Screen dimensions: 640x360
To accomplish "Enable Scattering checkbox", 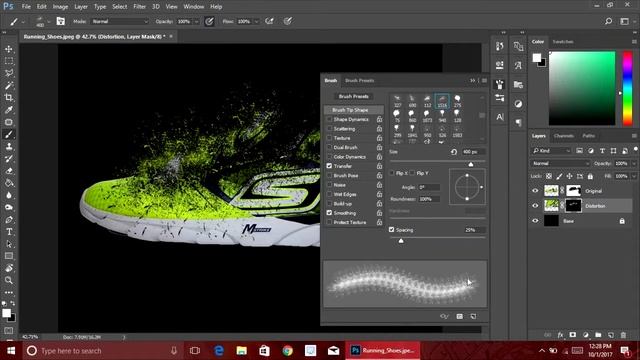I will click(329, 129).
